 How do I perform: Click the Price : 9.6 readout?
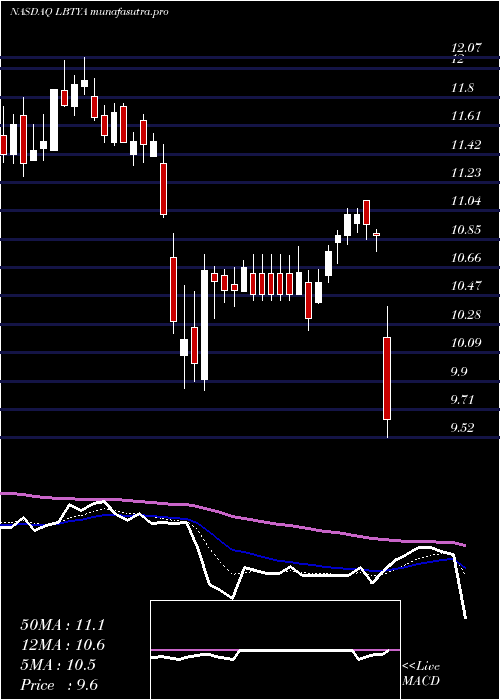(59, 685)
